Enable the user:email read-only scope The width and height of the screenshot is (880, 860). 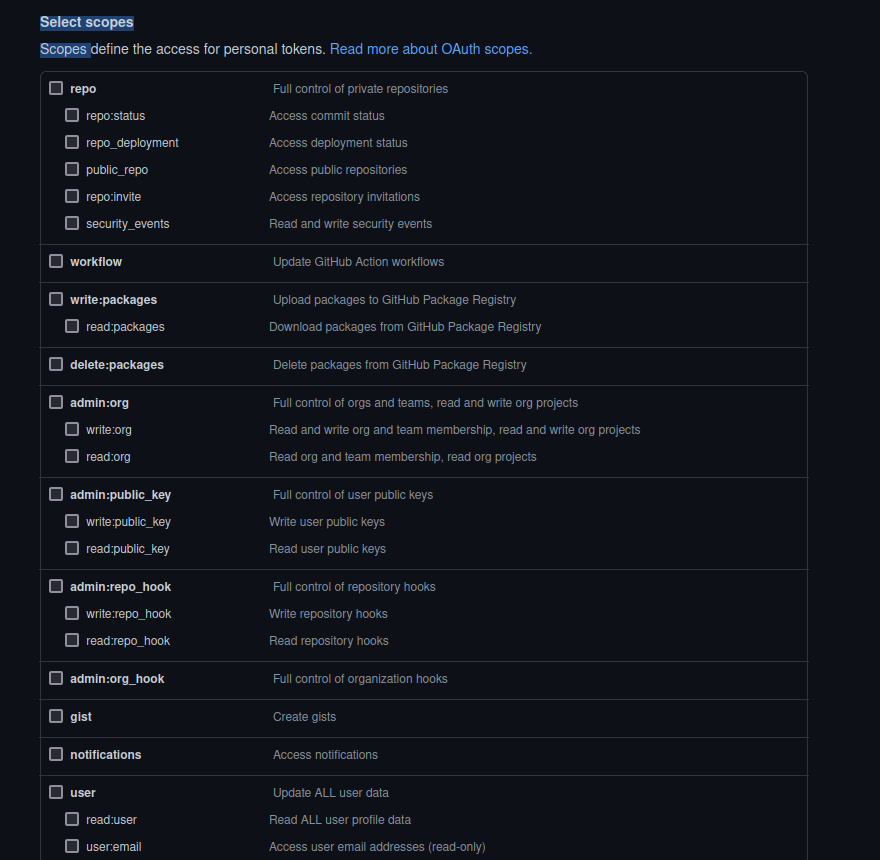pyautogui.click(x=71, y=845)
